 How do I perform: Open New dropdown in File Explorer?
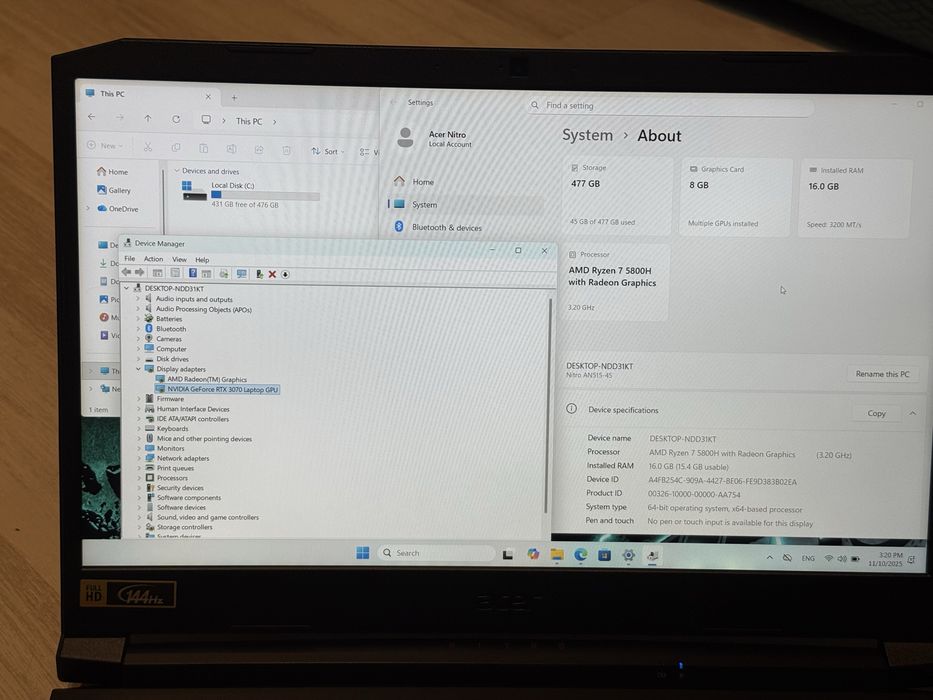[105, 145]
